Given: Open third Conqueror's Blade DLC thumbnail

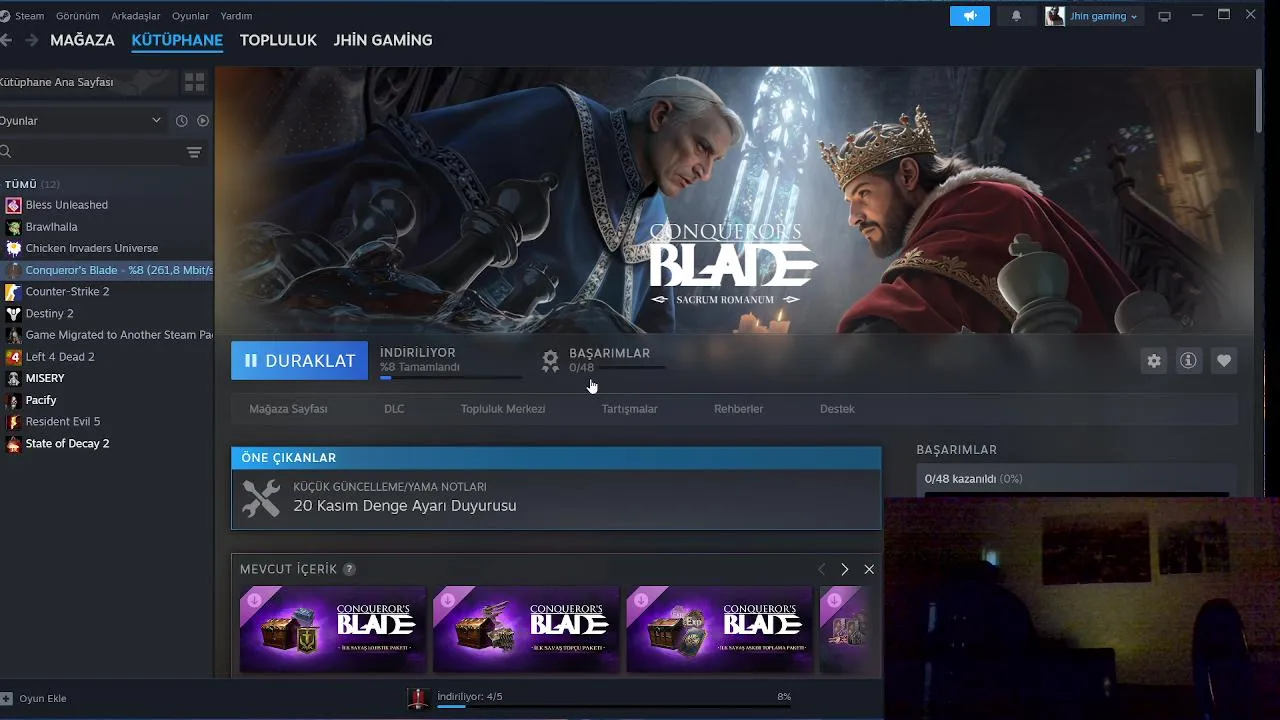Looking at the screenshot, I should pos(719,629).
